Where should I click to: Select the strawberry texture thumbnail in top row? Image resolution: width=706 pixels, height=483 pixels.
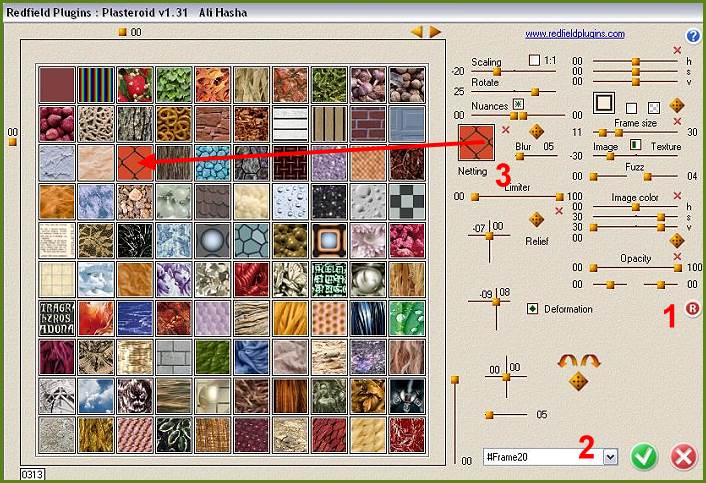[135, 83]
